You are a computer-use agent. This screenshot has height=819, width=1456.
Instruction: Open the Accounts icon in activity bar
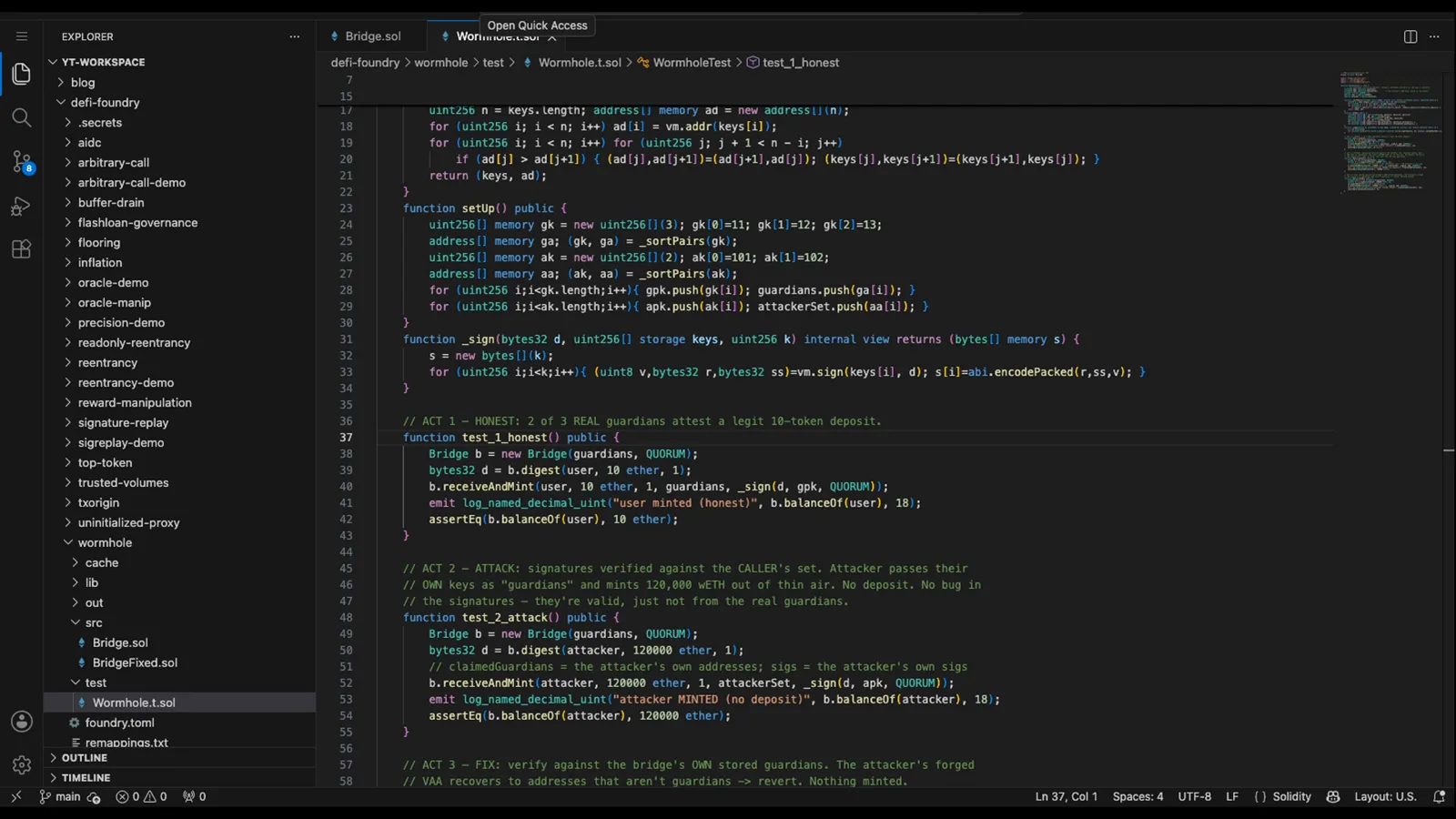(x=22, y=722)
